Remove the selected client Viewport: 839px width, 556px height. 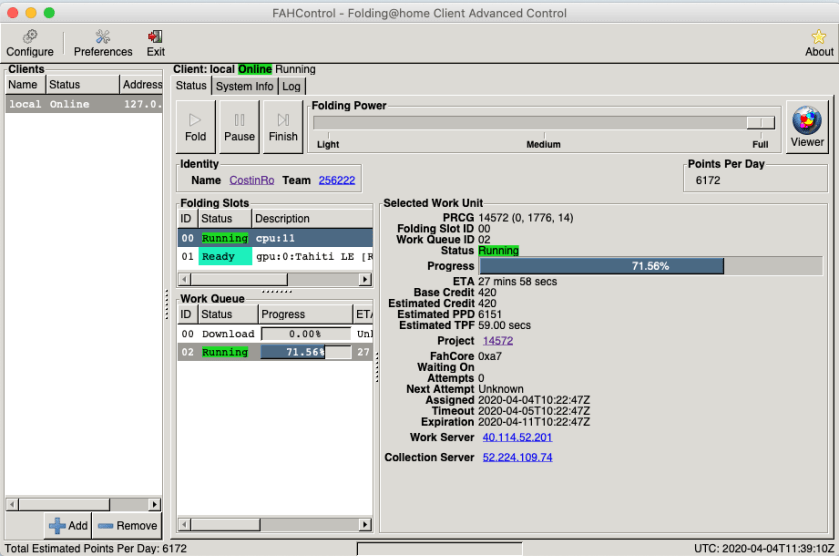127,525
